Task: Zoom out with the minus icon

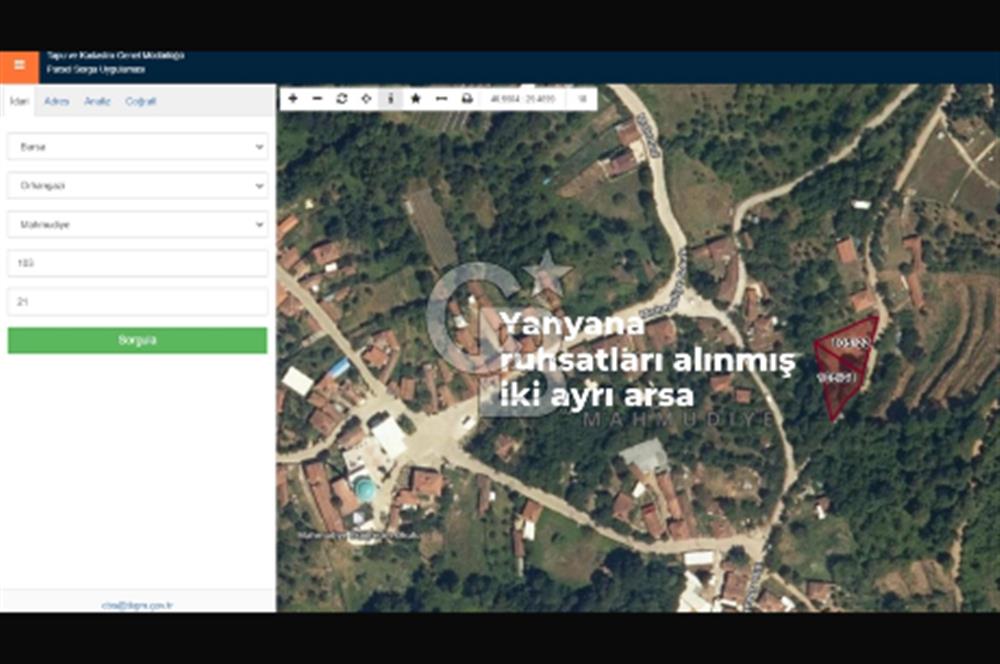Action: click(x=317, y=99)
